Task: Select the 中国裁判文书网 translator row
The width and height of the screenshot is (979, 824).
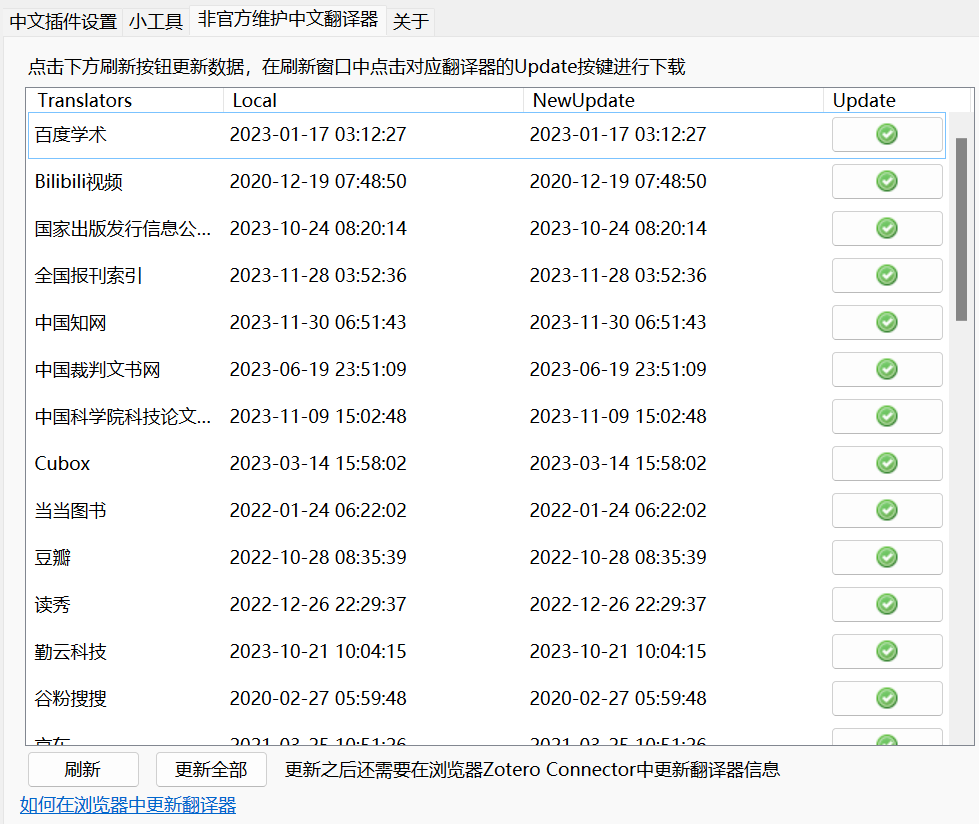Action: [x=487, y=370]
